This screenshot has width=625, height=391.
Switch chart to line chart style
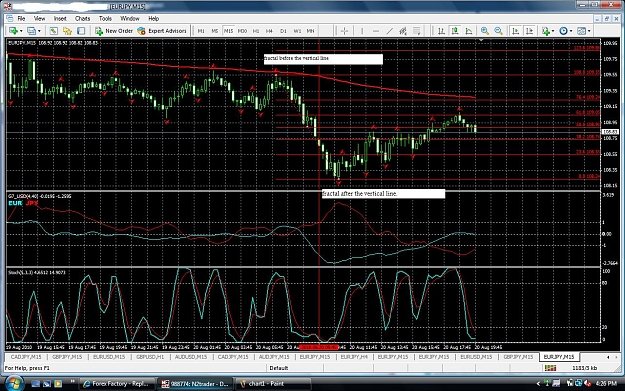469,31
